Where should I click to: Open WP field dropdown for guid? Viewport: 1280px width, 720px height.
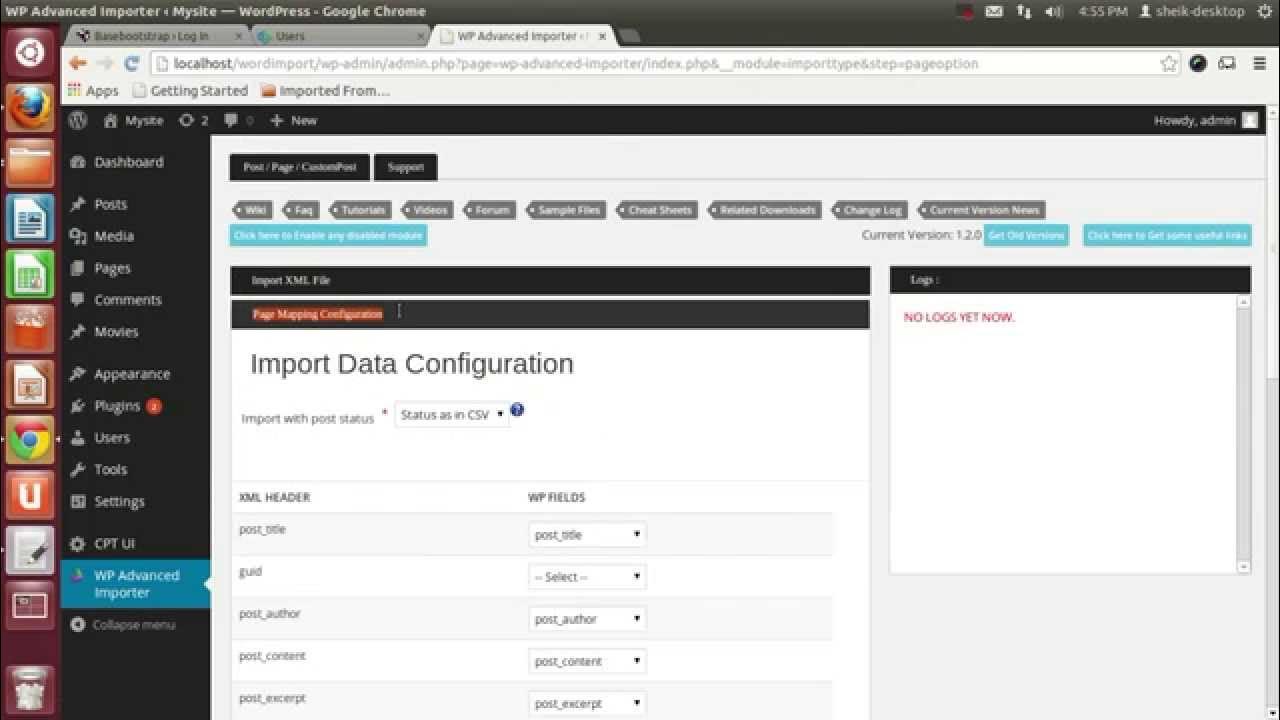(x=587, y=577)
